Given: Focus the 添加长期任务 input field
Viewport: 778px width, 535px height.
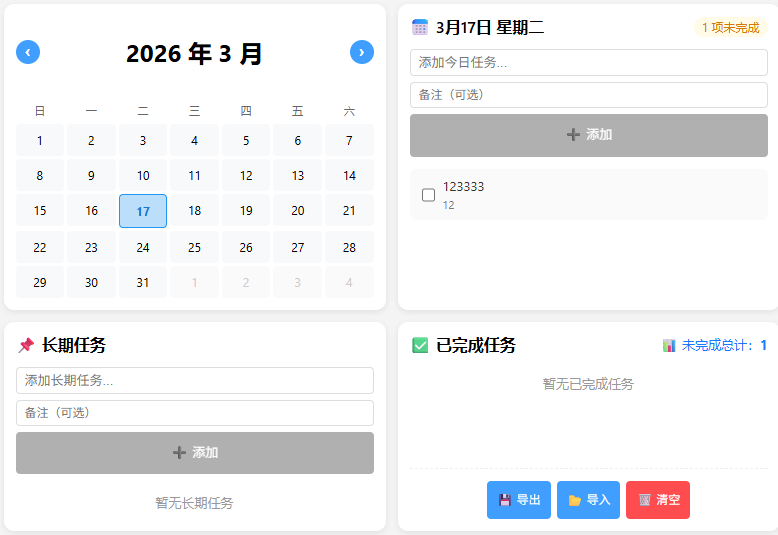Looking at the screenshot, I should click(x=194, y=381).
